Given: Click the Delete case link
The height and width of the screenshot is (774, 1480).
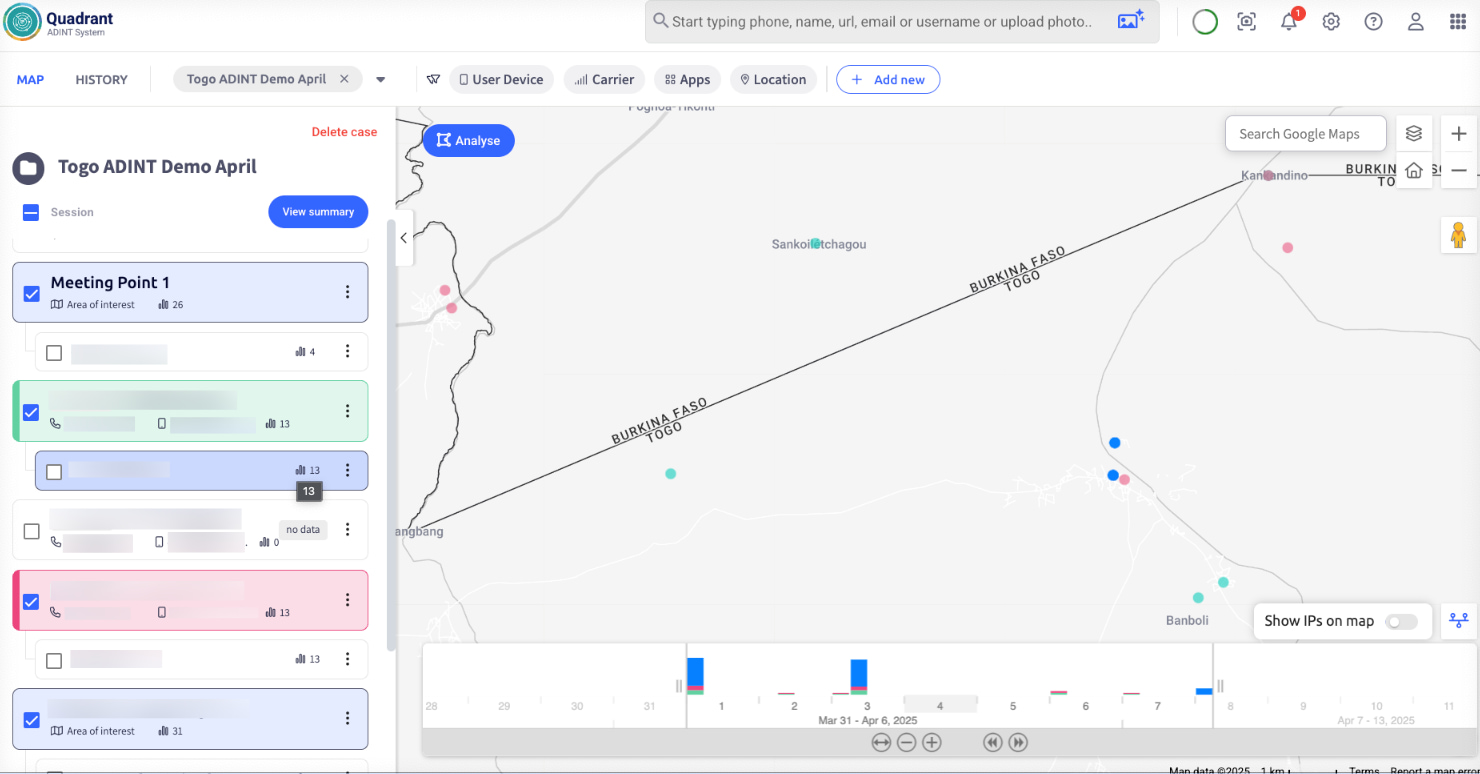Looking at the screenshot, I should (x=344, y=132).
